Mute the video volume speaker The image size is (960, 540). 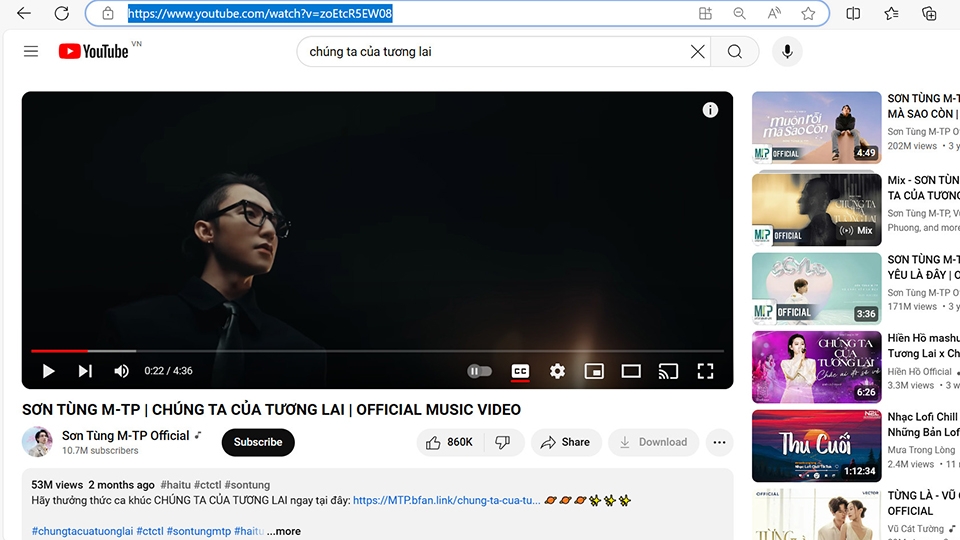pos(121,371)
